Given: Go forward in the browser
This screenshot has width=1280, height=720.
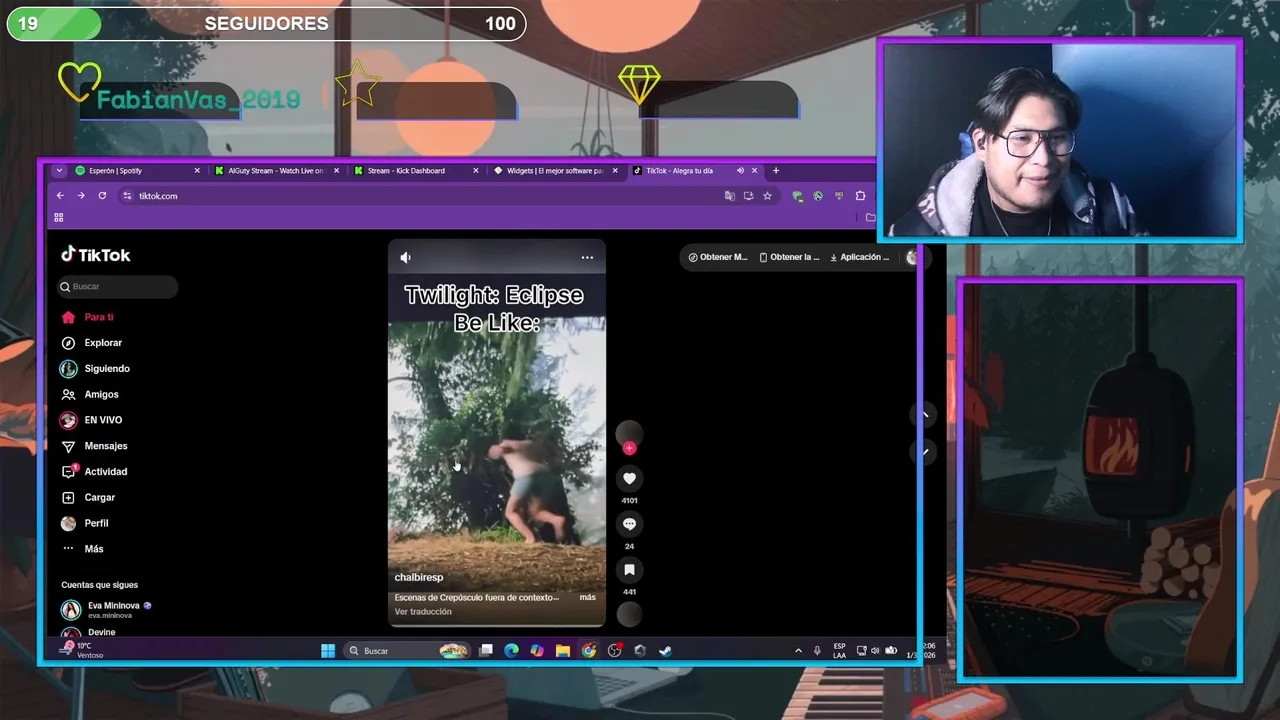Looking at the screenshot, I should (81, 196).
